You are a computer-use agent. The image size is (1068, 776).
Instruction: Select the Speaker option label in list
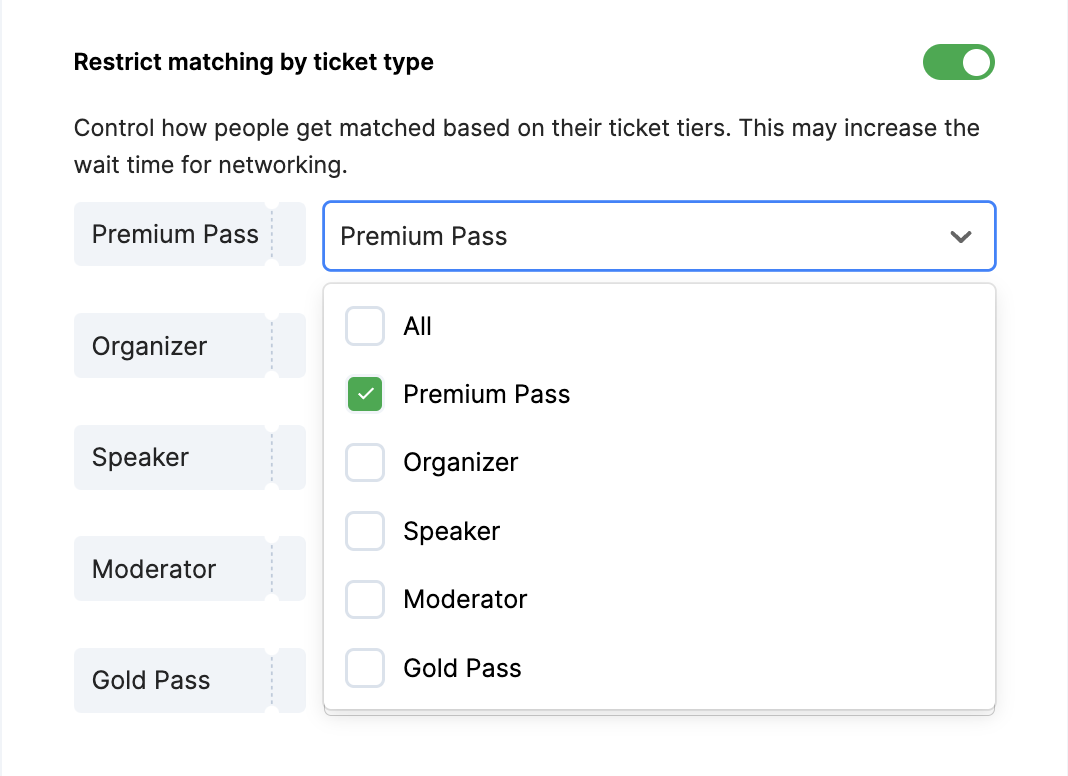click(x=451, y=531)
